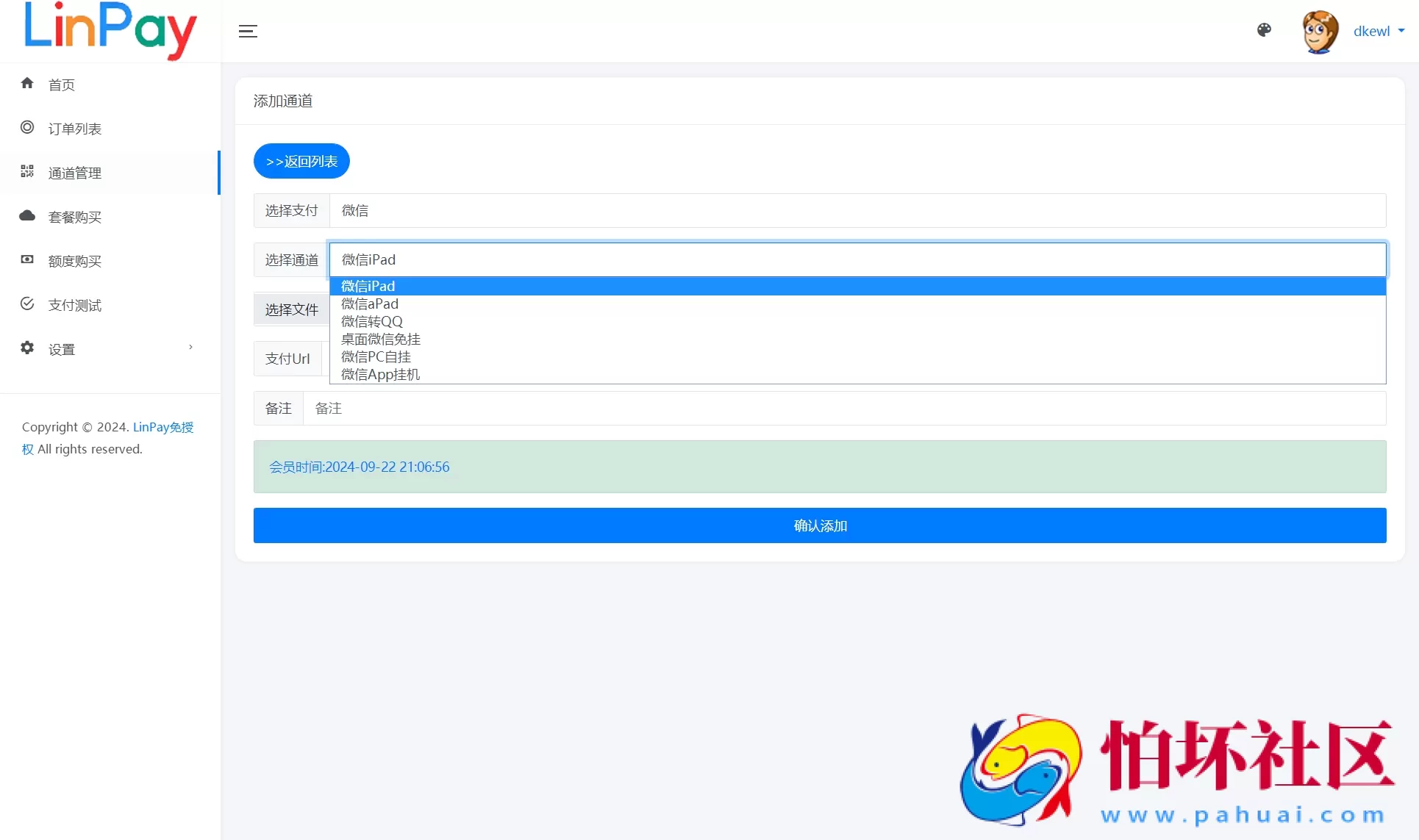Click the hamburger menu toggle icon

click(x=248, y=31)
